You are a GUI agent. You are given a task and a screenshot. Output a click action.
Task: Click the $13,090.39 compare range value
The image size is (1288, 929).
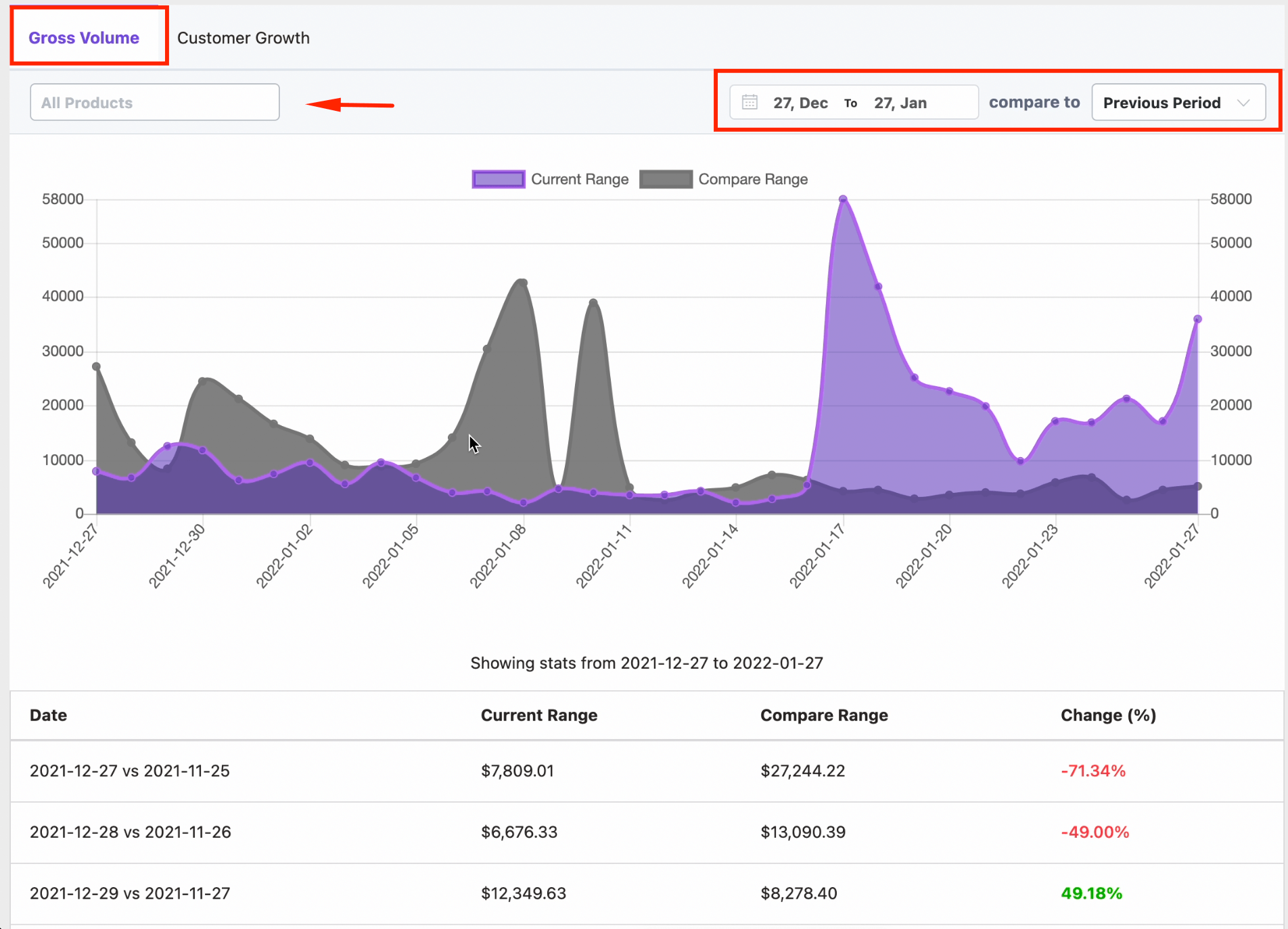[803, 832]
